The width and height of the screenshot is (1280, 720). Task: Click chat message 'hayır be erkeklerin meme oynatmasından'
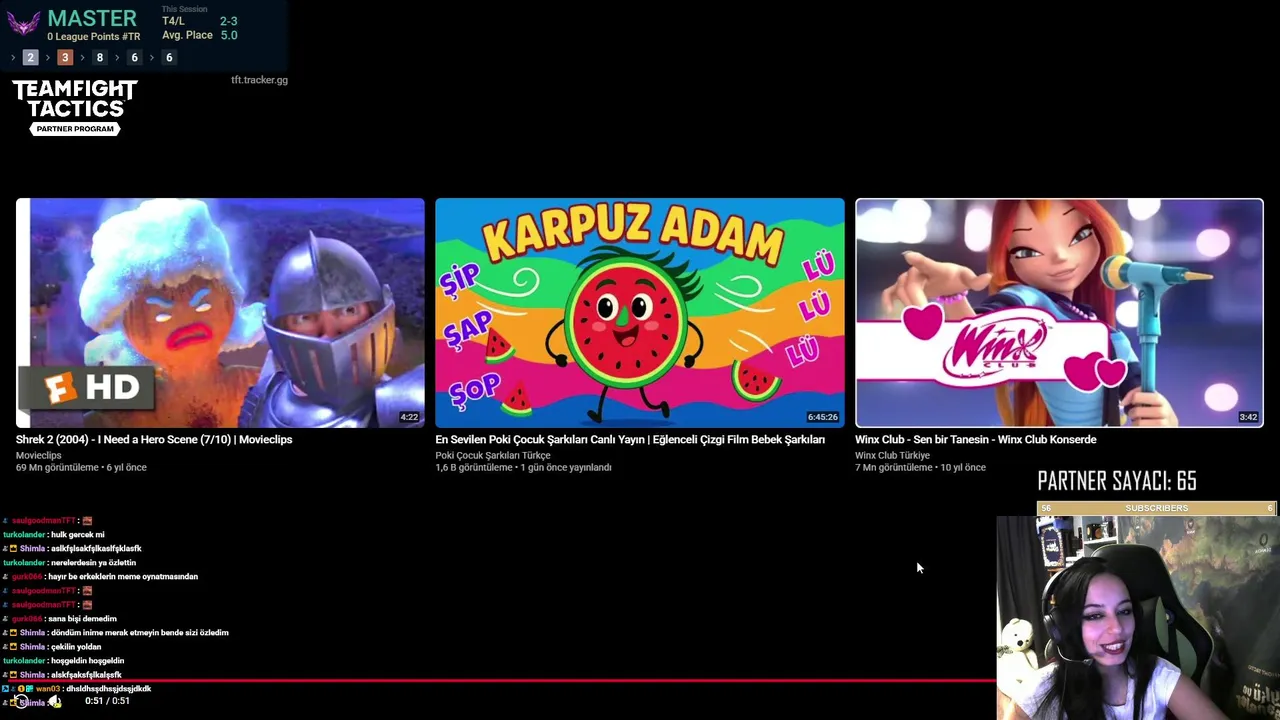point(122,577)
